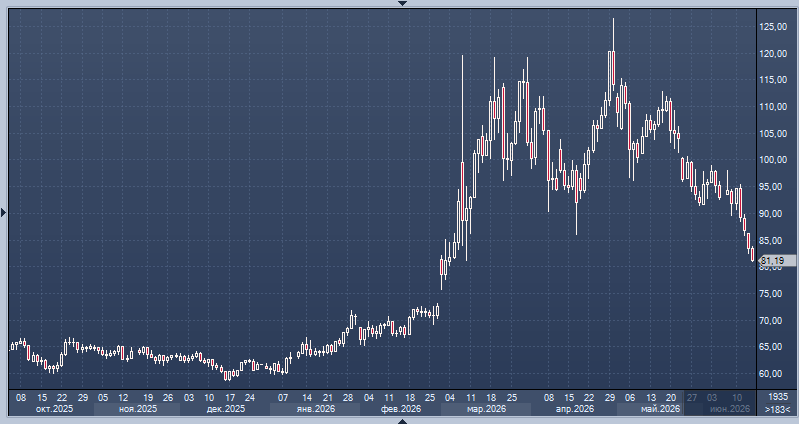
Task: Click the 65,00 price axis label
Action: 771,347
